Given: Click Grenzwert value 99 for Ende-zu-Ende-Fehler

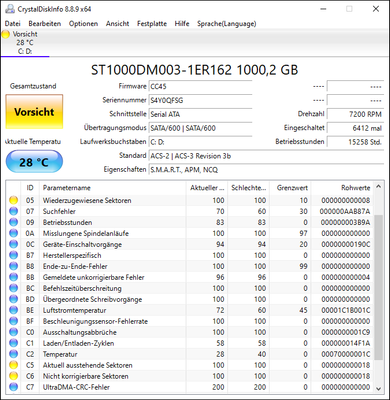Looking at the screenshot, I should (303, 266).
